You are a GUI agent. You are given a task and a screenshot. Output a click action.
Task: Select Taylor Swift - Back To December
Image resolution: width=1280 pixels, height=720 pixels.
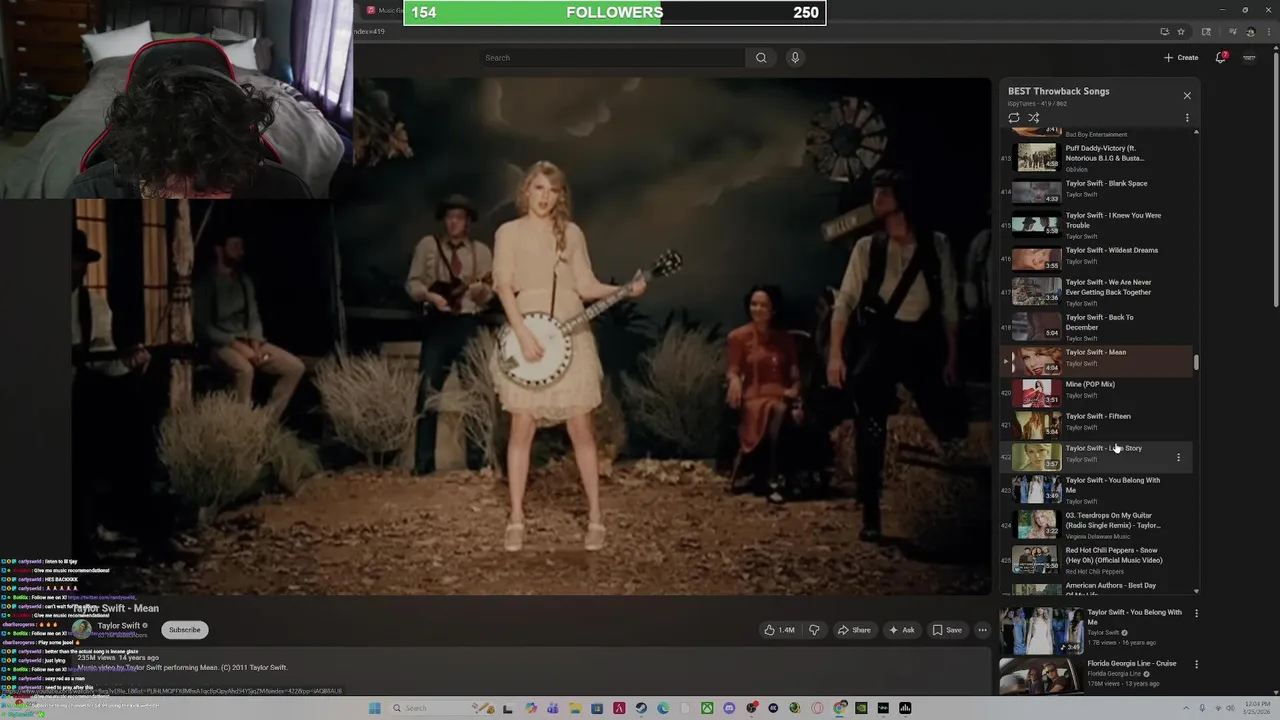pos(1097,326)
